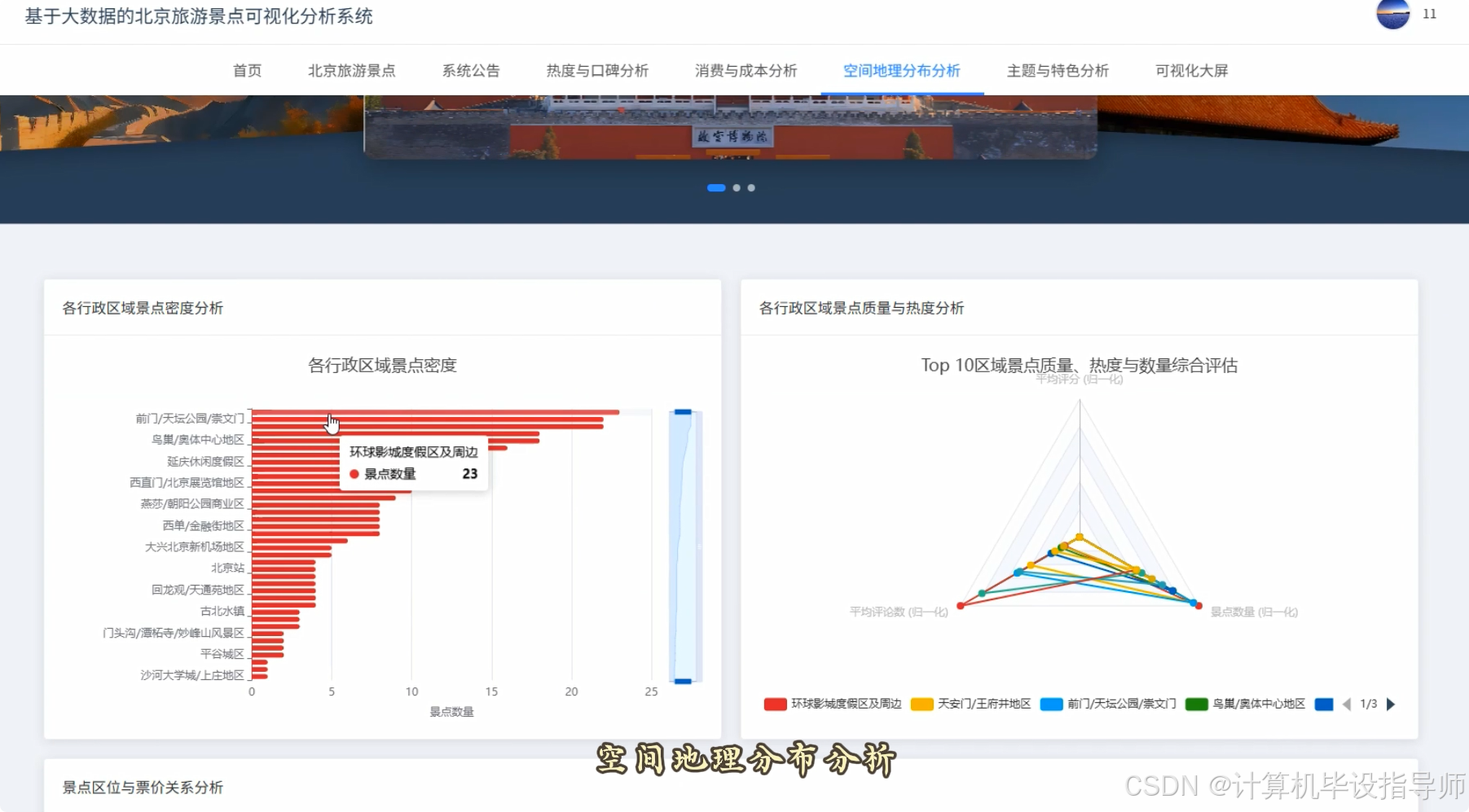This screenshot has width=1469, height=812.
Task: Open the 北京旅游景点 tab
Action: tap(351, 71)
